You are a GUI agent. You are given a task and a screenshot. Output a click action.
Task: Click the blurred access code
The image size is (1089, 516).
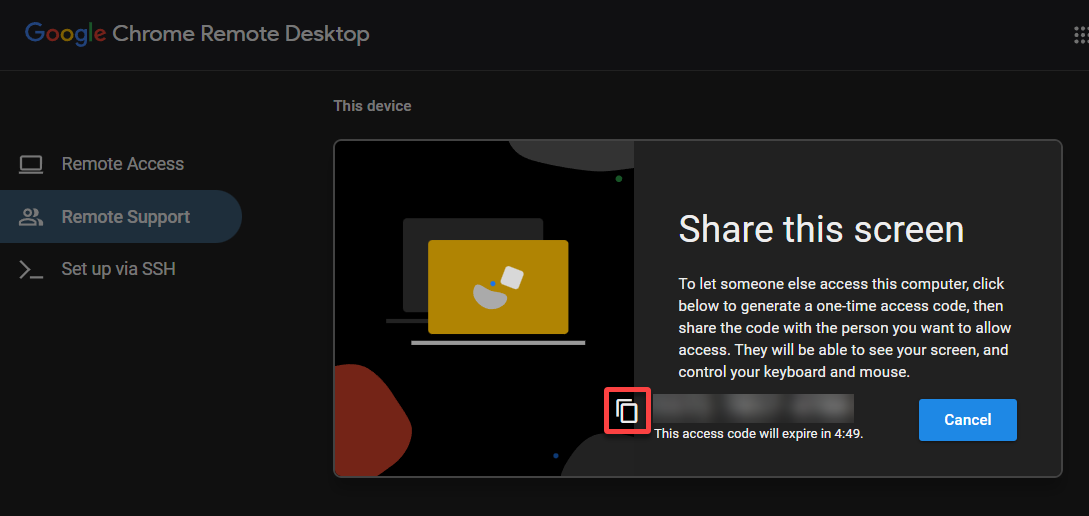(x=754, y=408)
